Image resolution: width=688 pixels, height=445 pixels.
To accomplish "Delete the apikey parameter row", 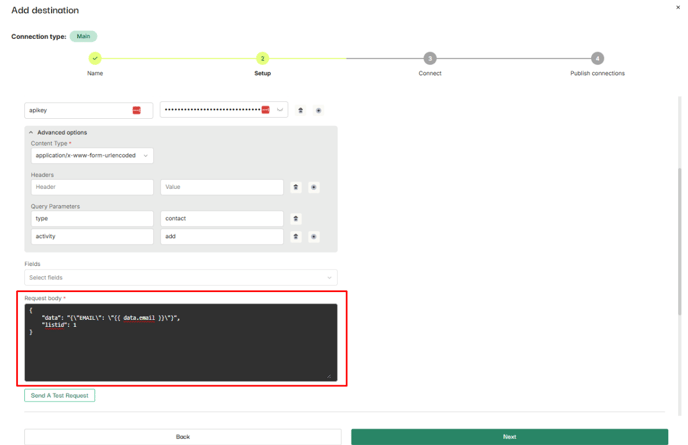I will pyautogui.click(x=301, y=111).
